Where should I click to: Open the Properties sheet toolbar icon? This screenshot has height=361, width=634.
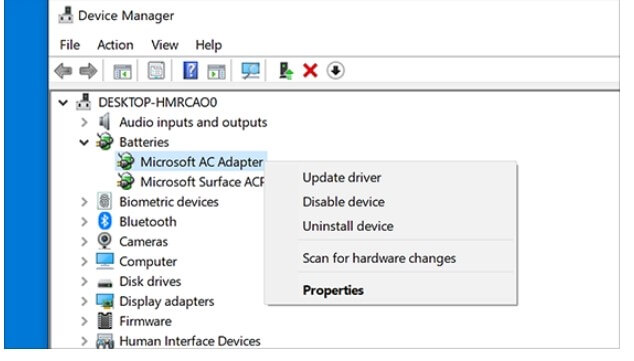pos(156,71)
